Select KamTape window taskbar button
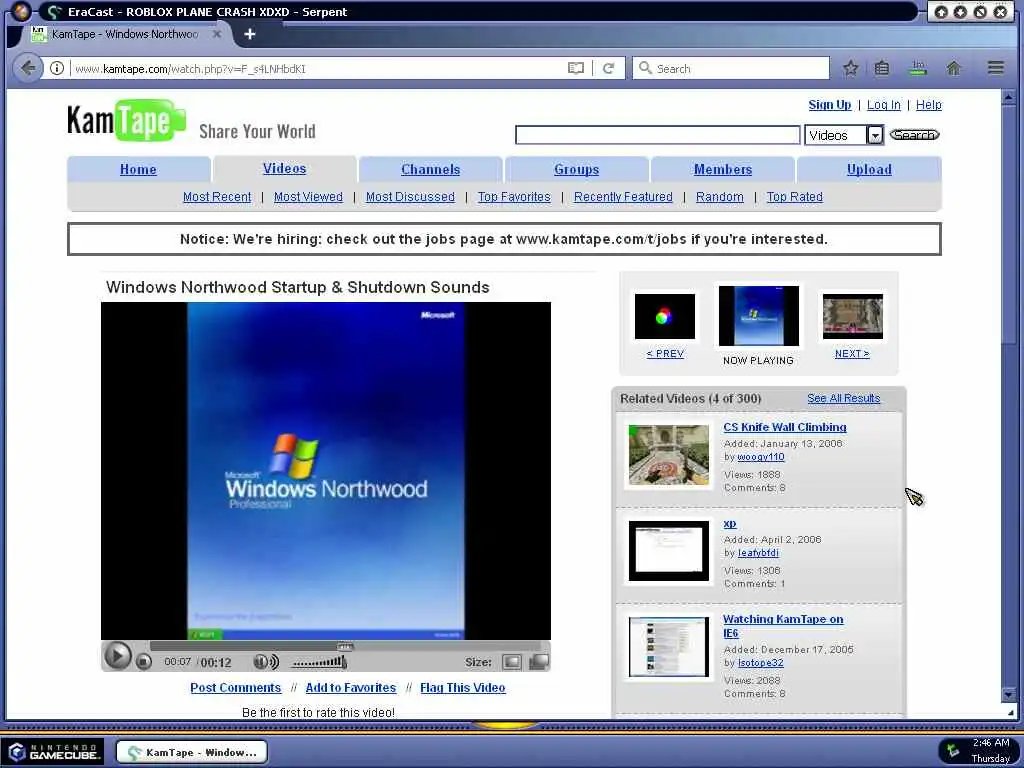This screenshot has width=1024, height=768. click(192, 752)
